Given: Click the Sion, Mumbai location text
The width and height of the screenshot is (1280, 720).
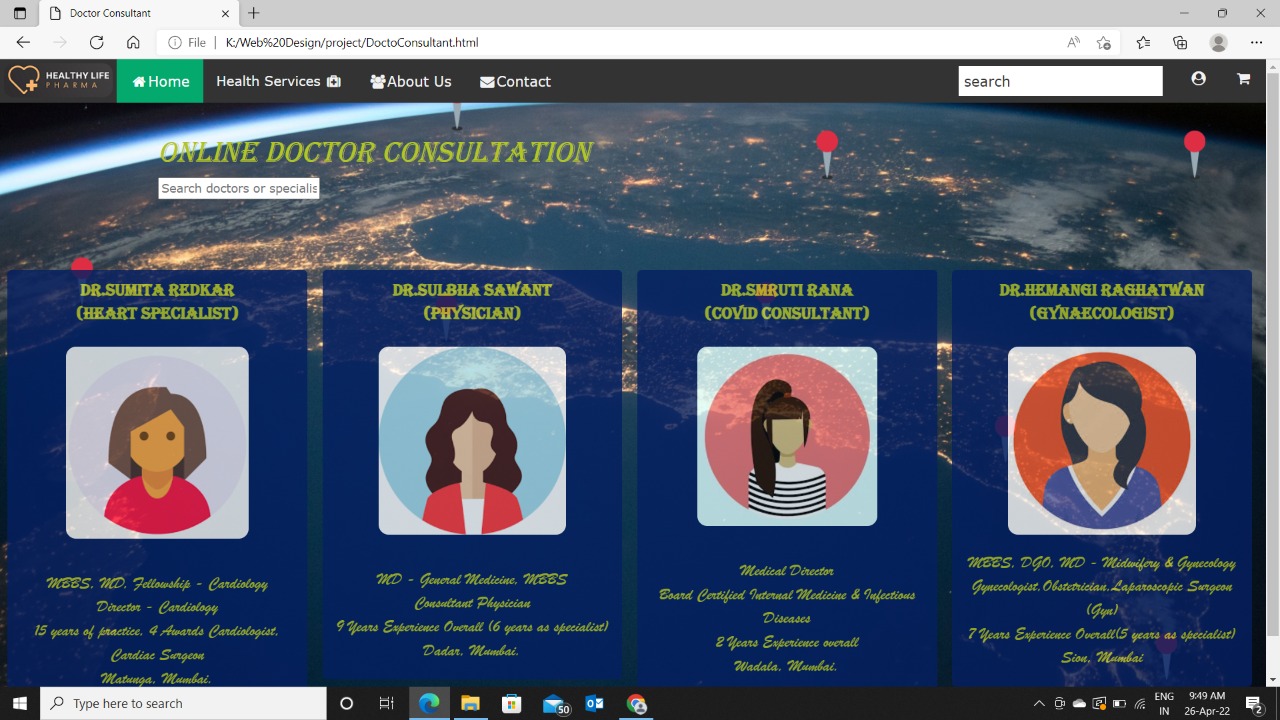Looking at the screenshot, I should 1102,658.
